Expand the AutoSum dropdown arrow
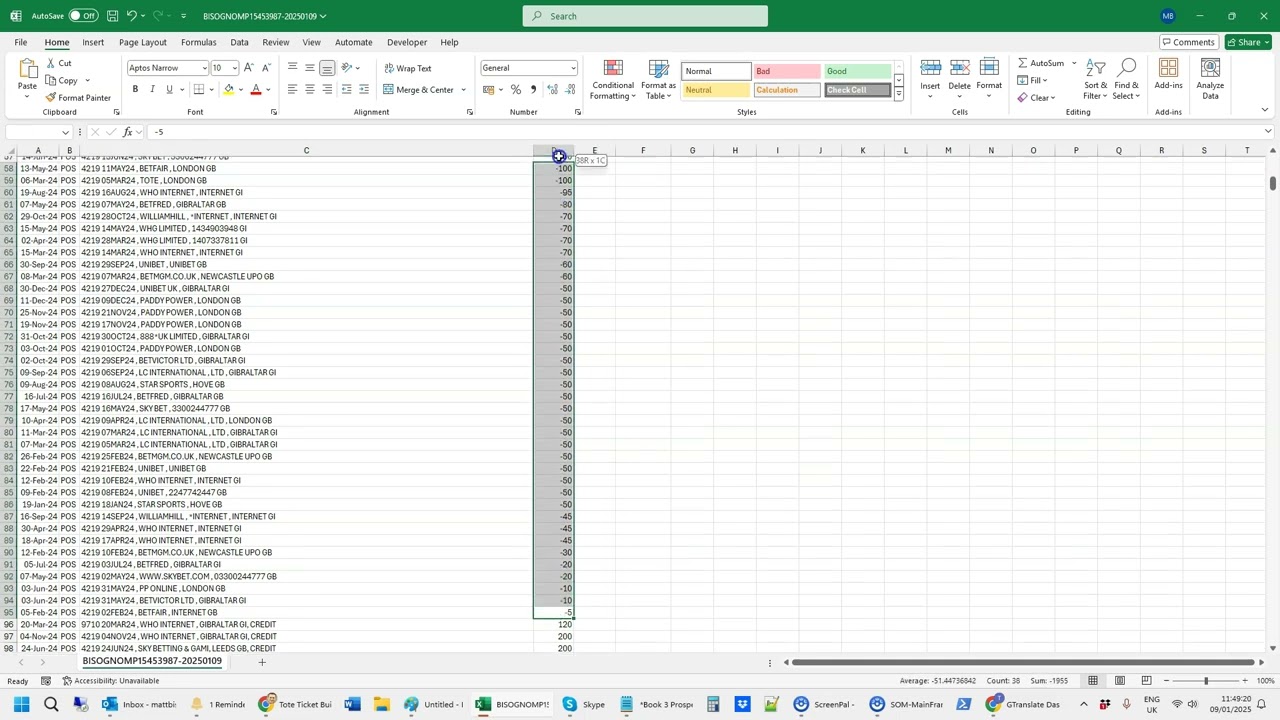This screenshot has height=720, width=1280. pyautogui.click(x=1074, y=63)
